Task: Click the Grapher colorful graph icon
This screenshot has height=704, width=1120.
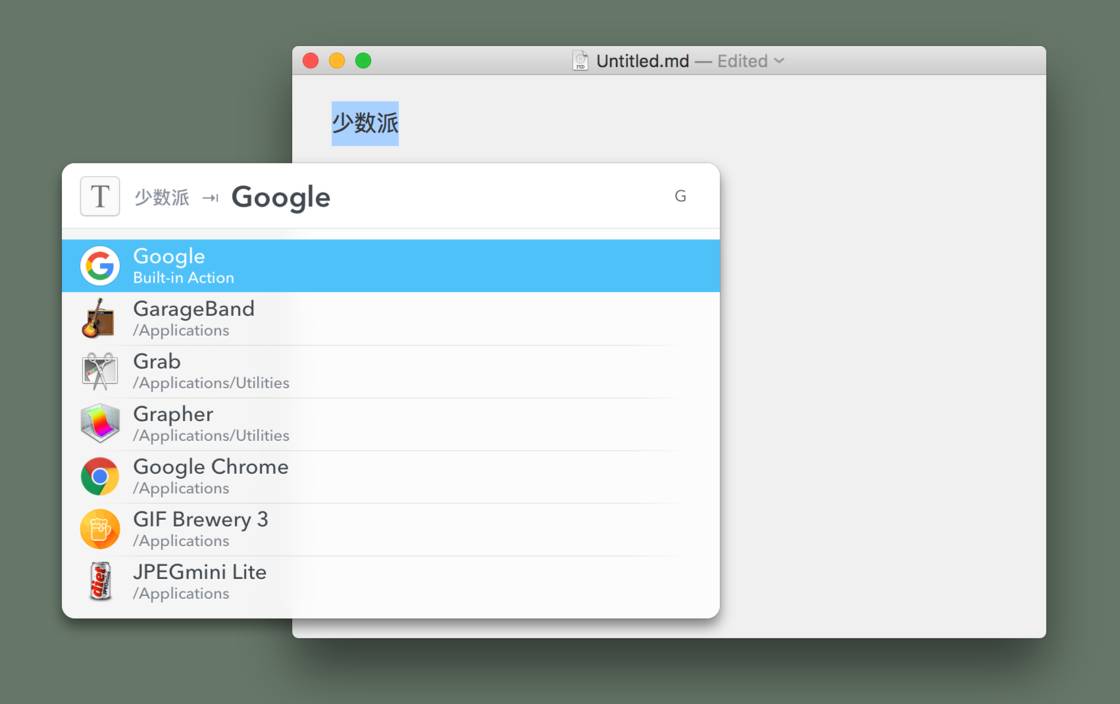Action: pyautogui.click(x=100, y=423)
